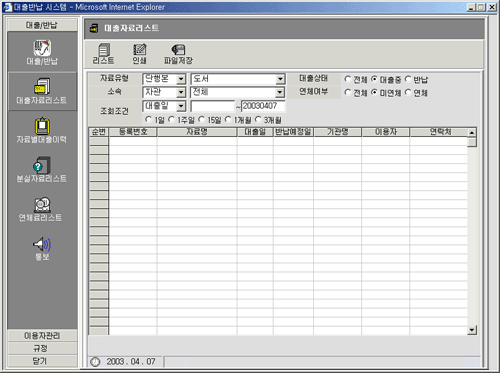Select 미연체 radio button
Screen dimensions: 500x373
point(374,92)
